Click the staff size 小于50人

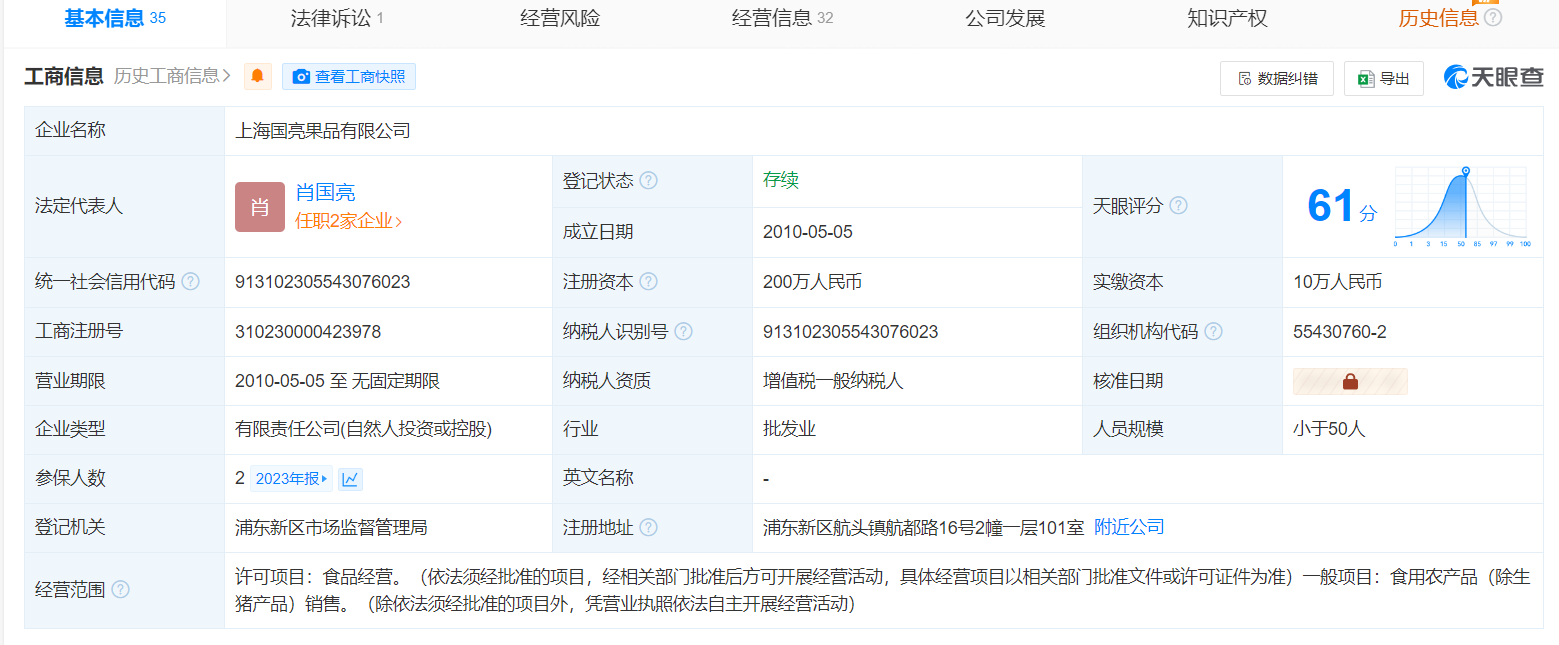point(1329,429)
